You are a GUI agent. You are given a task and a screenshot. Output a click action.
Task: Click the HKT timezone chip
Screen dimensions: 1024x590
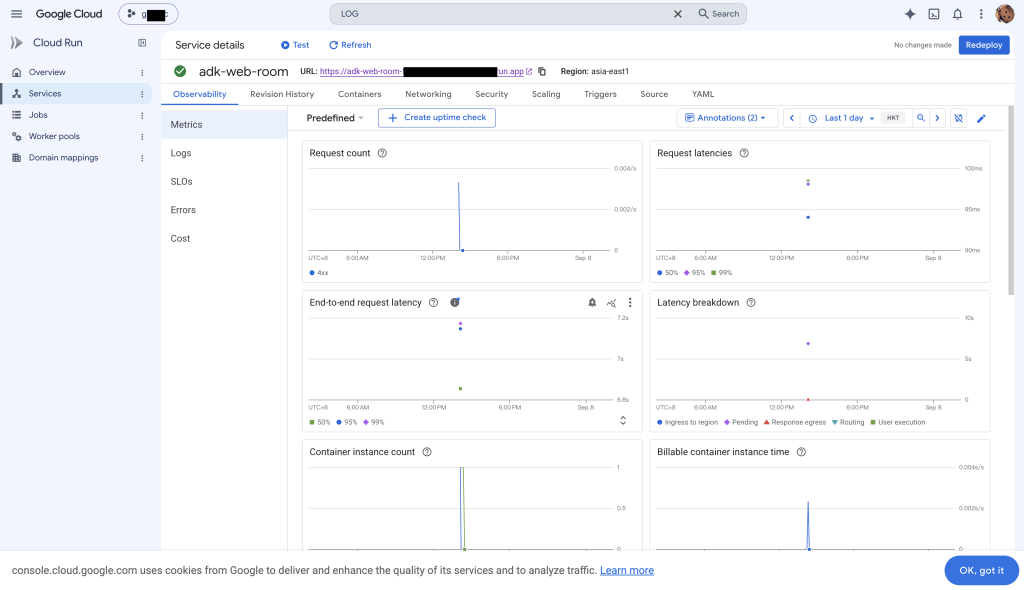coord(893,118)
